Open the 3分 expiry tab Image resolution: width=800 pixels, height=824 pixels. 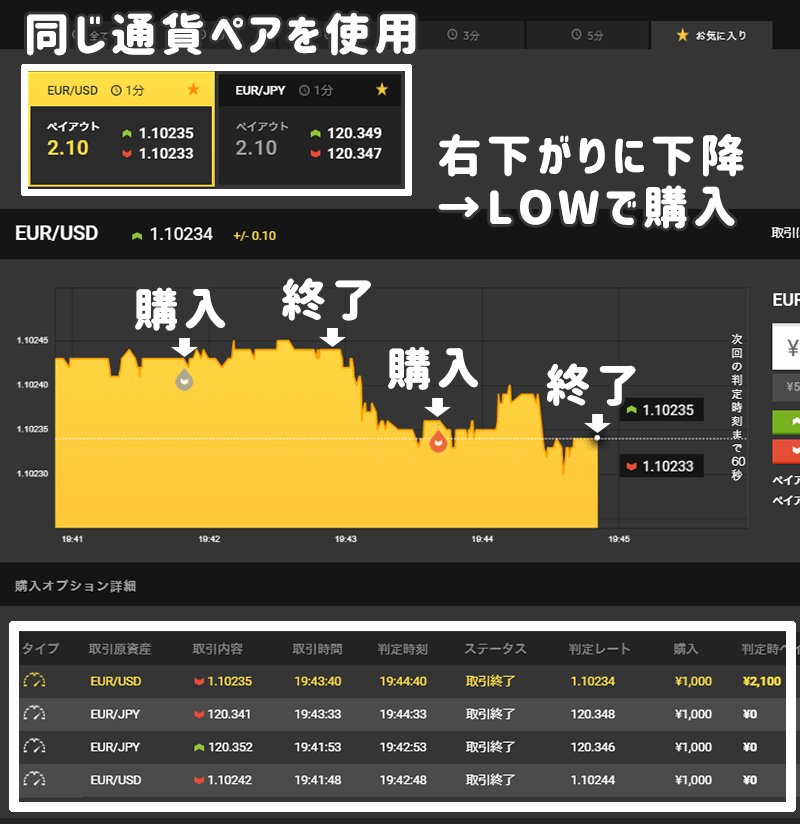pos(463,35)
